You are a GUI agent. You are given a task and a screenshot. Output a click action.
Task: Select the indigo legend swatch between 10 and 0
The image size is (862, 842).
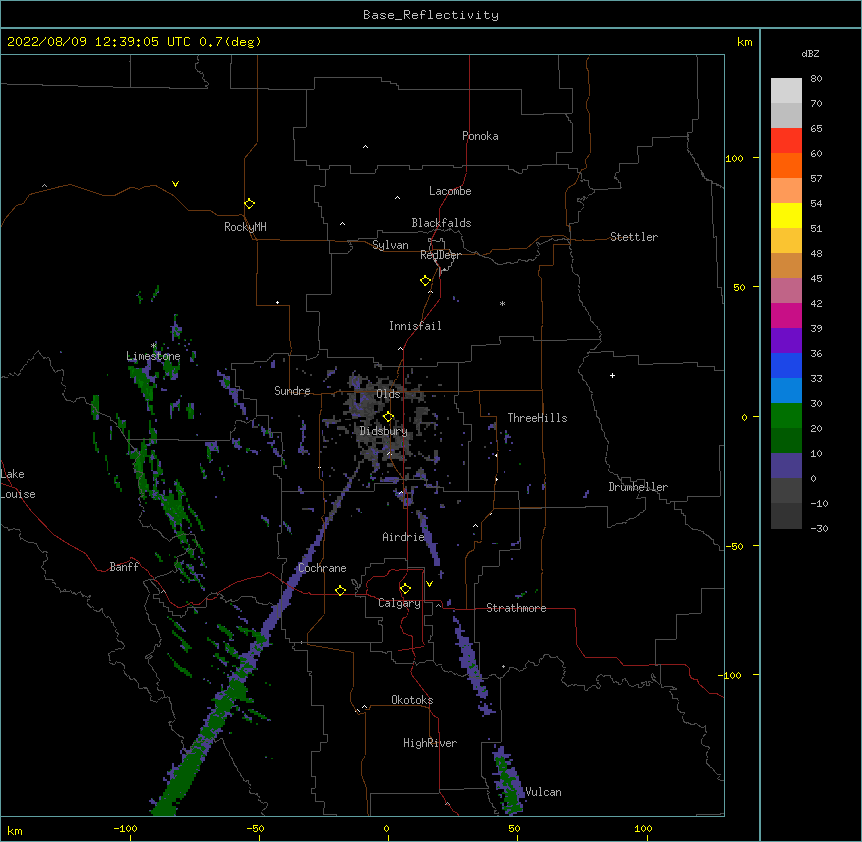point(786,466)
